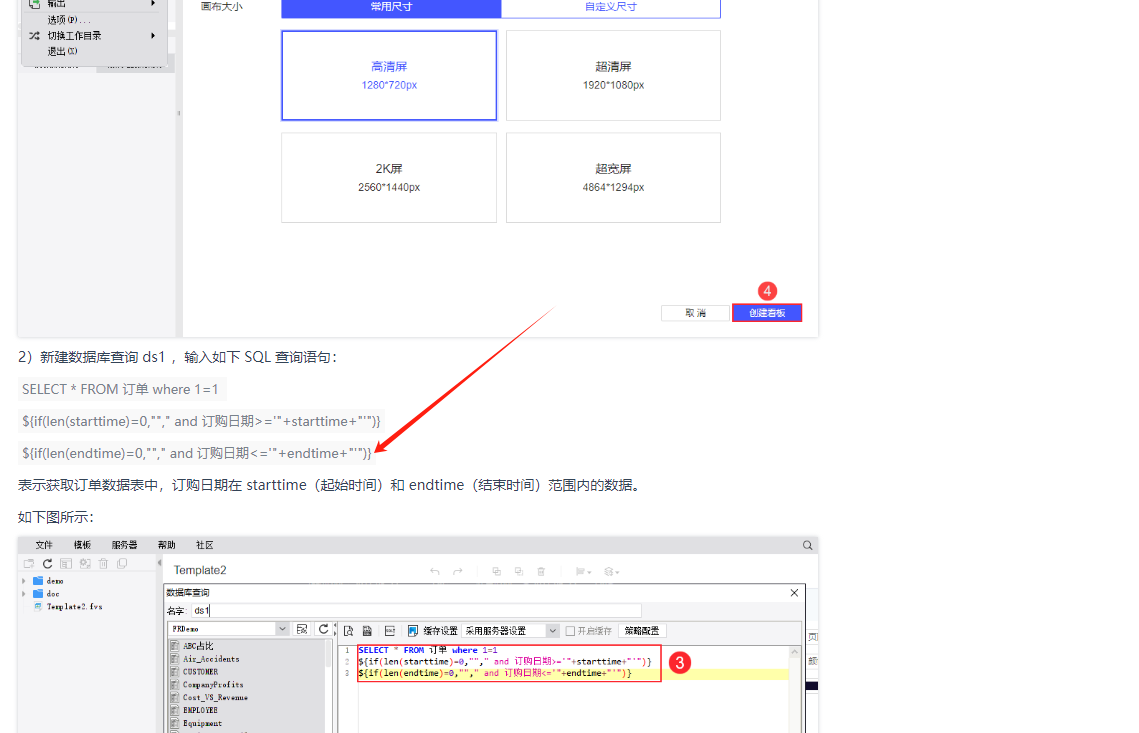Click the 策略配置 button
Viewport: 1139px width, 733px height.
tap(641, 631)
